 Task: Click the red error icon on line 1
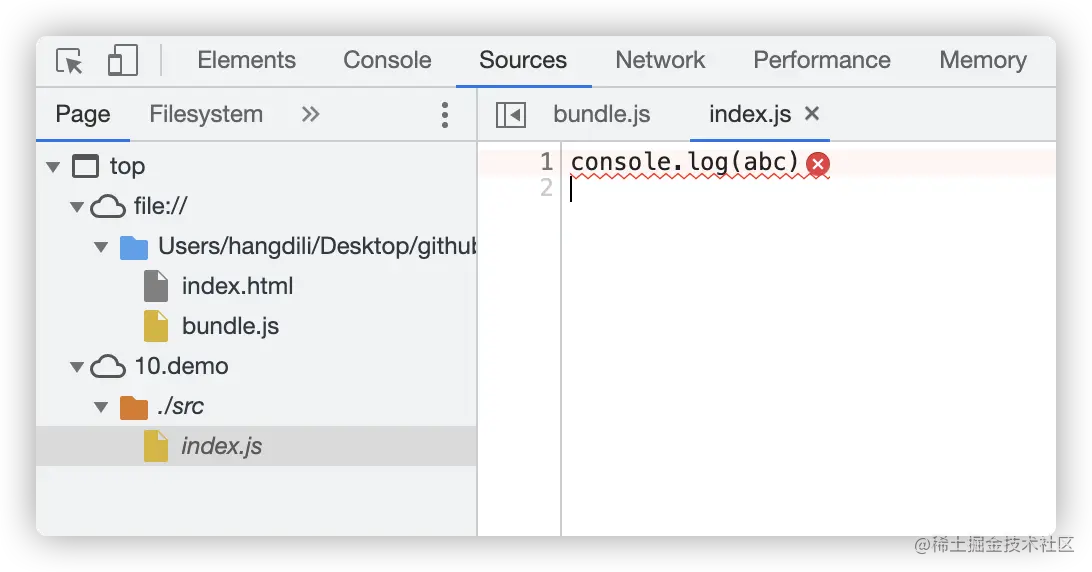[818, 164]
